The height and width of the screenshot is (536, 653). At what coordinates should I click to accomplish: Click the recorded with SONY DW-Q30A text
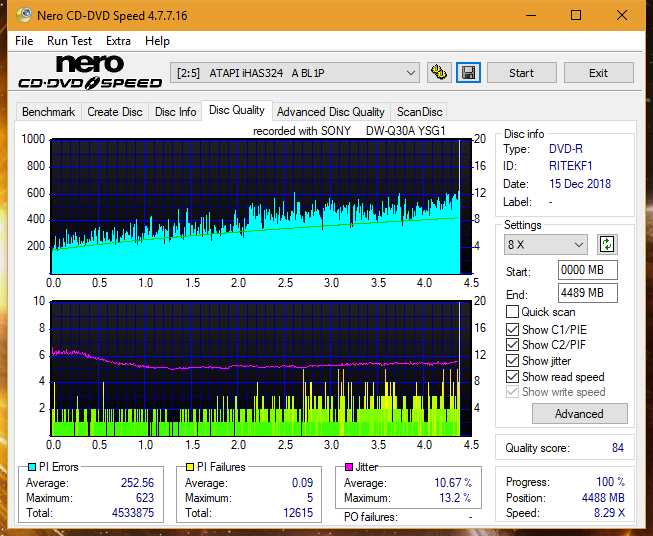click(x=349, y=131)
